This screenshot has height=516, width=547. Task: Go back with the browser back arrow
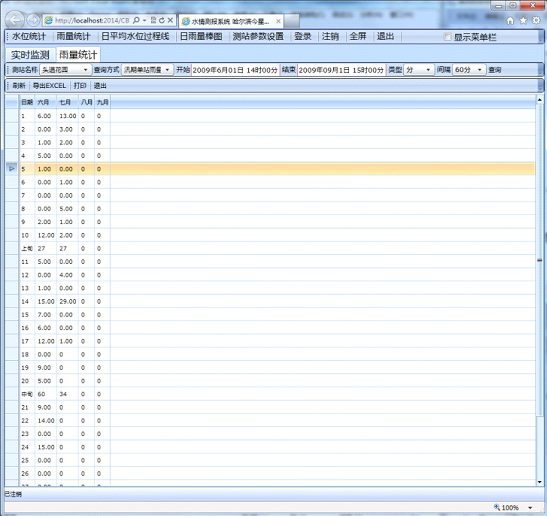coord(15,20)
